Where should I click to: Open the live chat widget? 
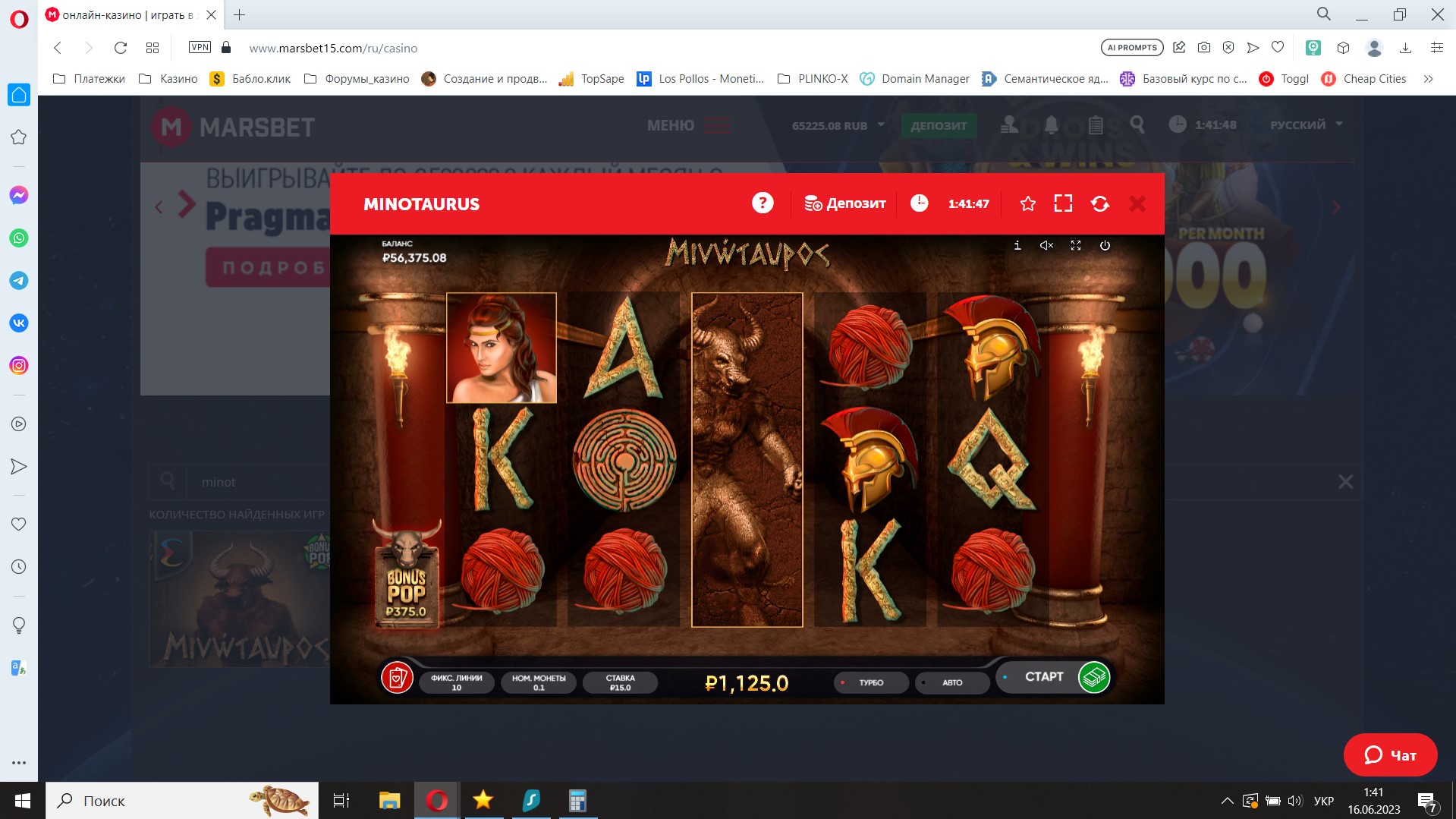click(1390, 755)
